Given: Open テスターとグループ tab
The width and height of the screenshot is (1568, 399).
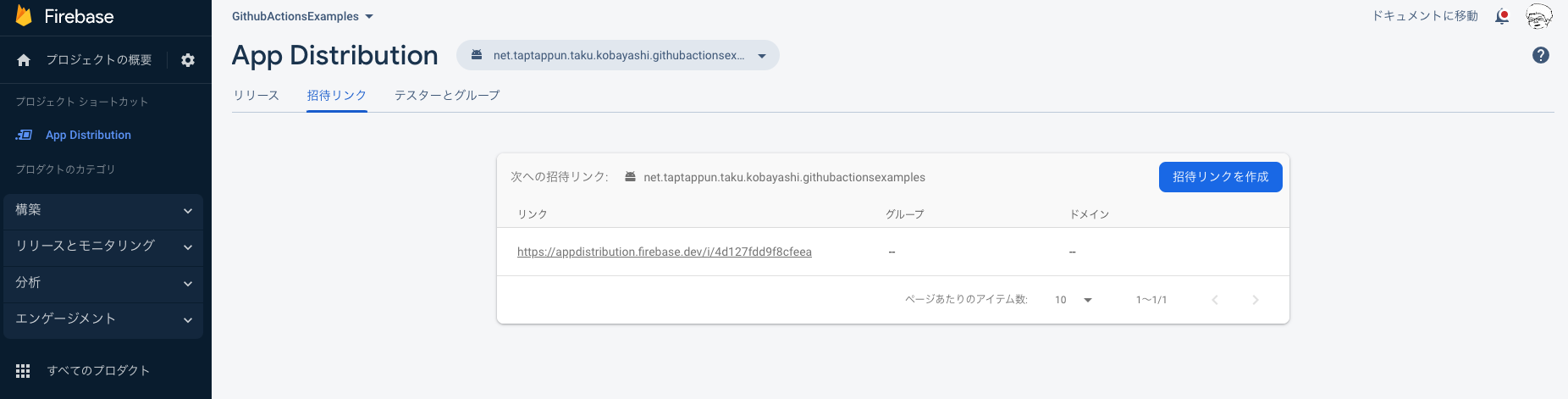Looking at the screenshot, I should tap(447, 96).
